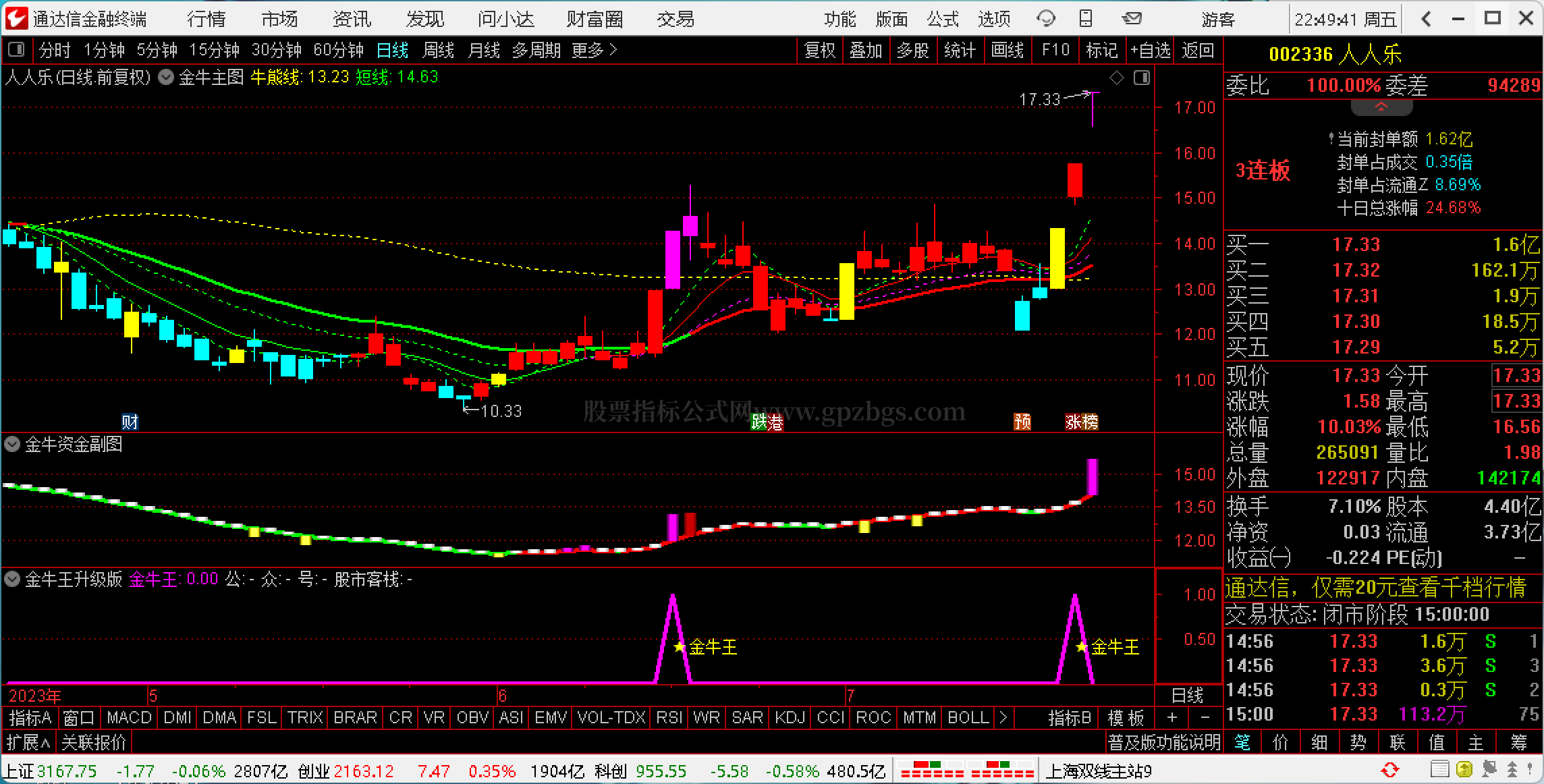Image resolution: width=1544 pixels, height=784 pixels.
Task: Click the 模板 template button
Action: (x=1126, y=718)
